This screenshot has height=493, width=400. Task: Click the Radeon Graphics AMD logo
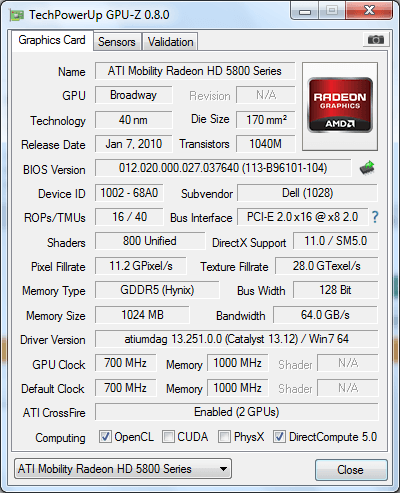(x=340, y=106)
